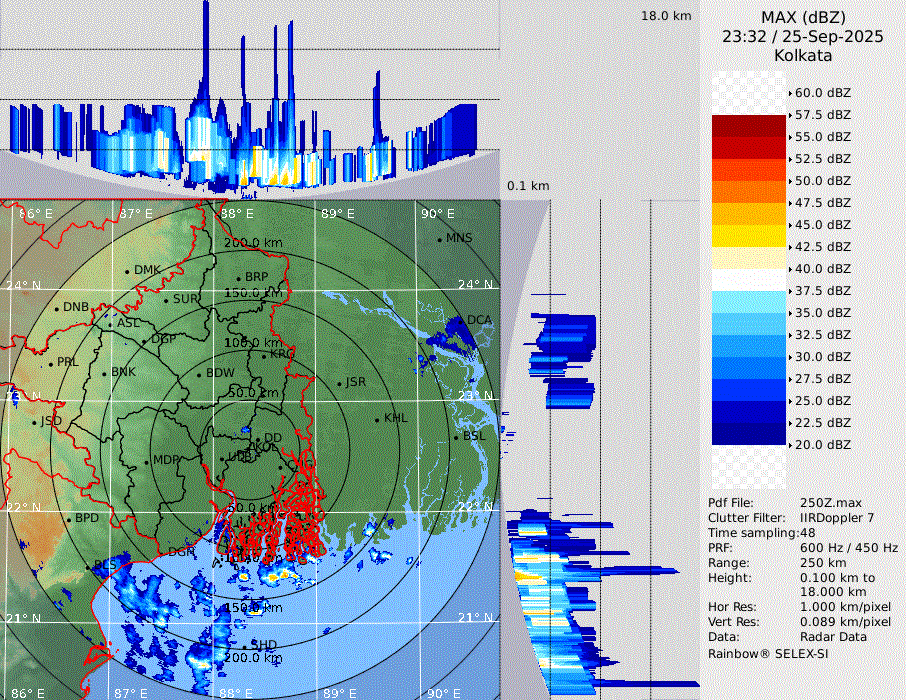
Task: Click the Kolkata location title
Action: [x=803, y=56]
